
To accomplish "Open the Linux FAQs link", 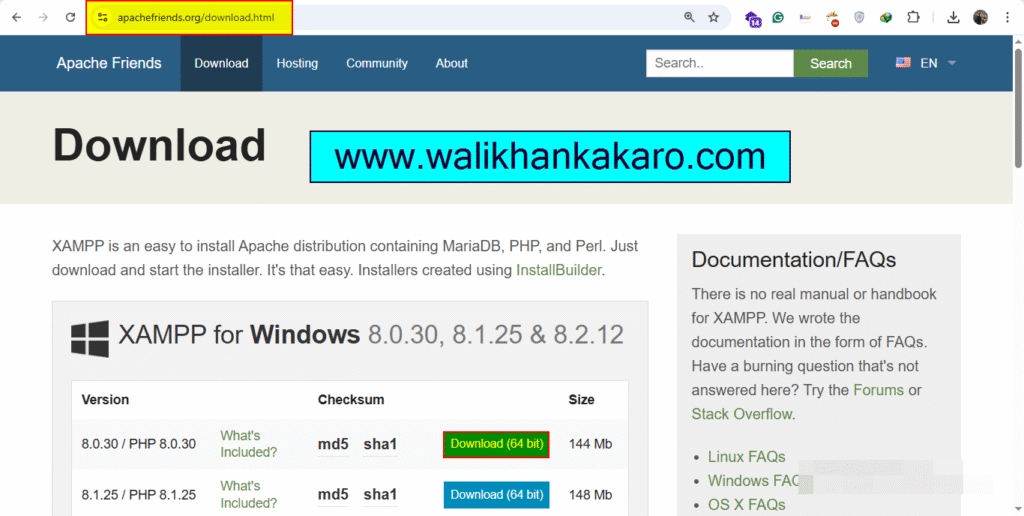I will click(746, 457).
